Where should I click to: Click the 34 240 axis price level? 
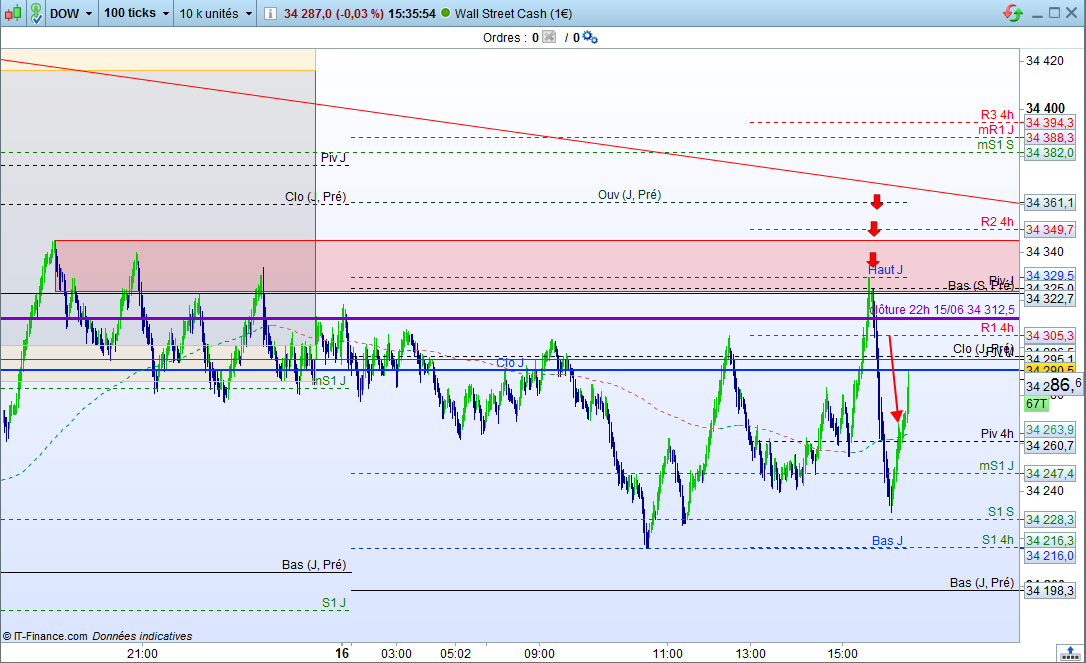point(1044,490)
